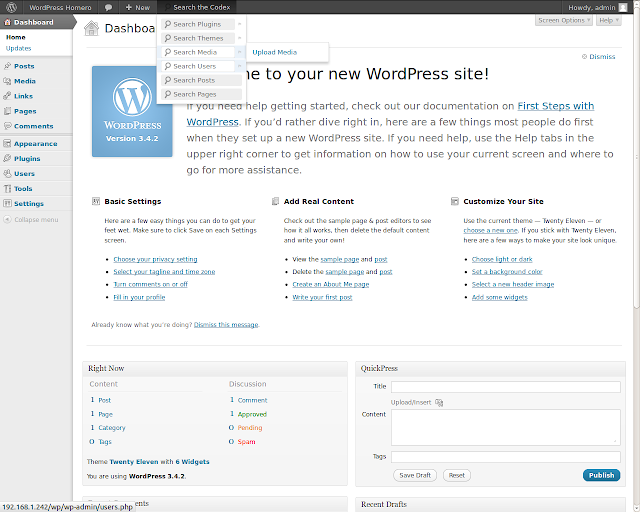The image size is (640, 512).
Task: Click the Settings icon in sidebar
Action: pyautogui.click(x=7, y=203)
